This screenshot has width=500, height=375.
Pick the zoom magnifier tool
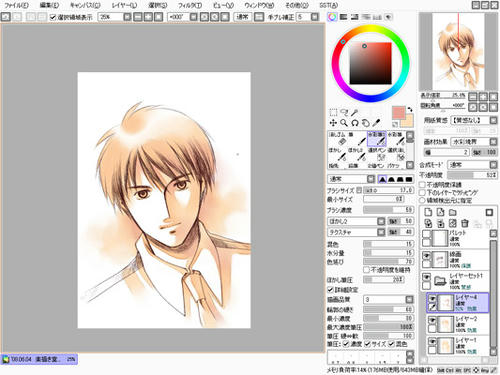[x=344, y=123]
